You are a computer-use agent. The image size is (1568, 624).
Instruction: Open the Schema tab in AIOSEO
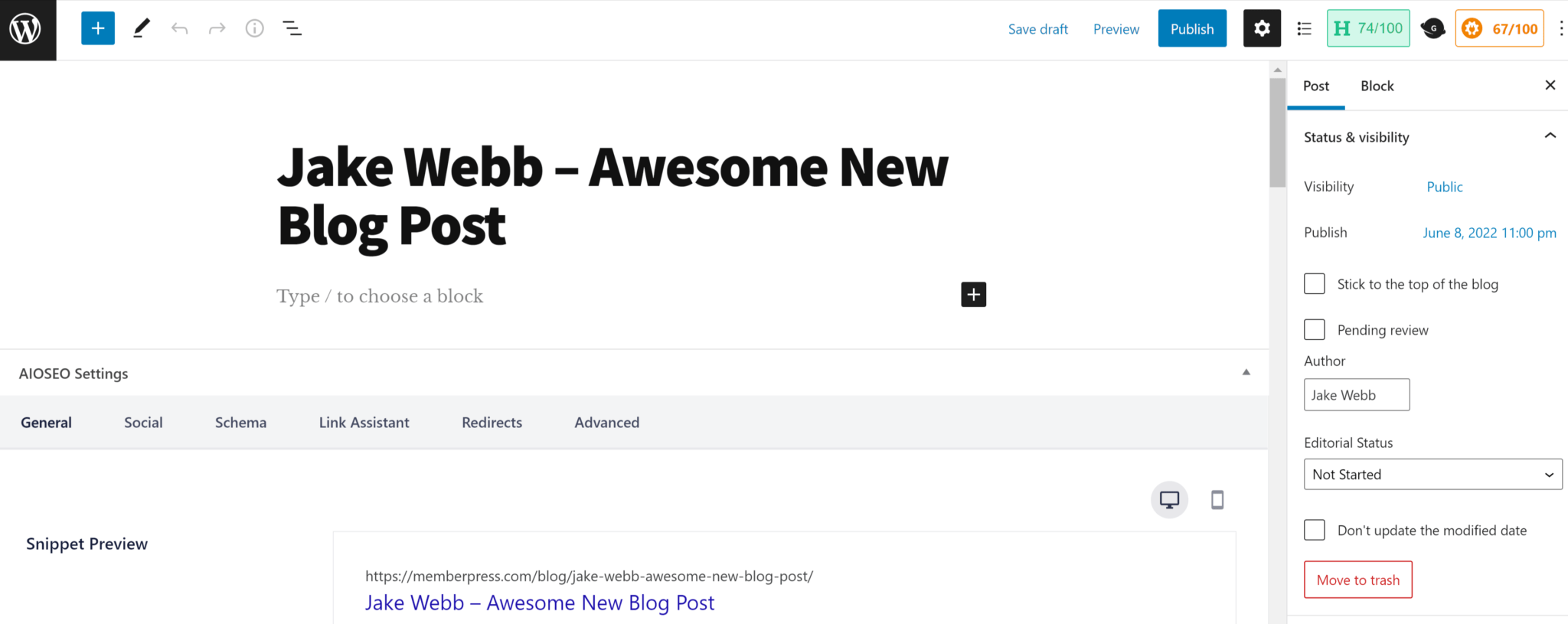coord(240,423)
